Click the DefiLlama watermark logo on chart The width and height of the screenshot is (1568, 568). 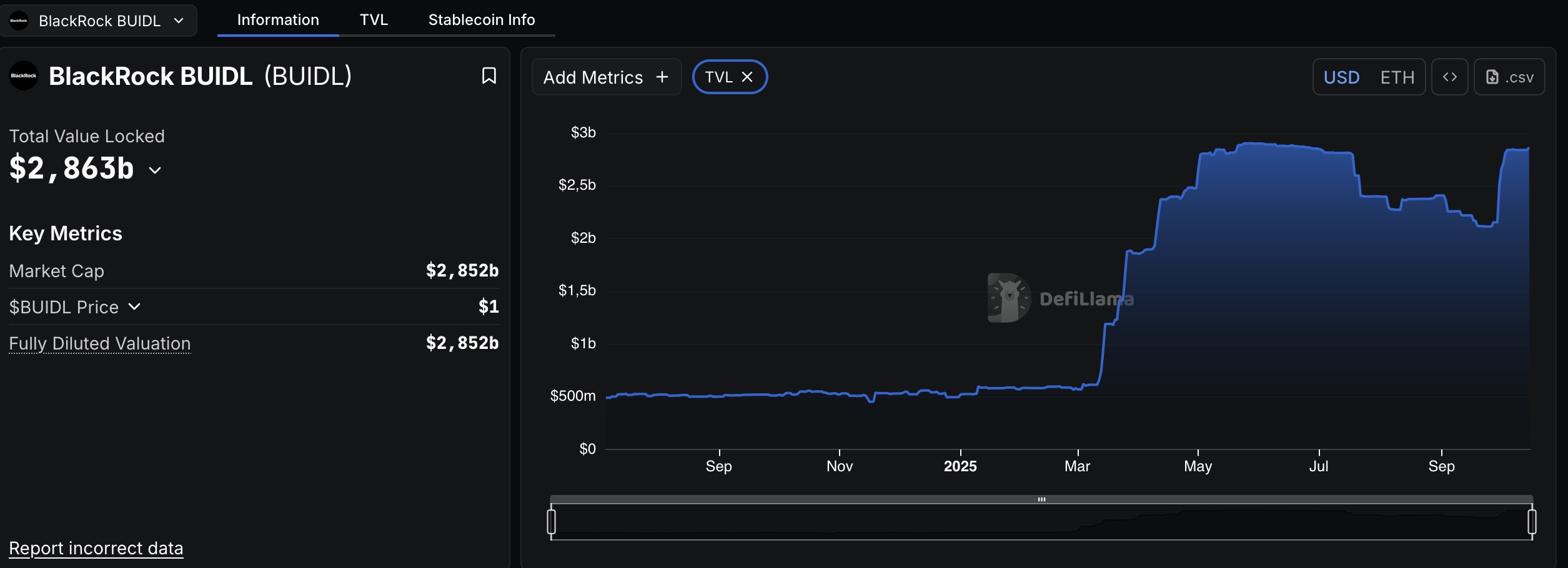[x=1009, y=298]
